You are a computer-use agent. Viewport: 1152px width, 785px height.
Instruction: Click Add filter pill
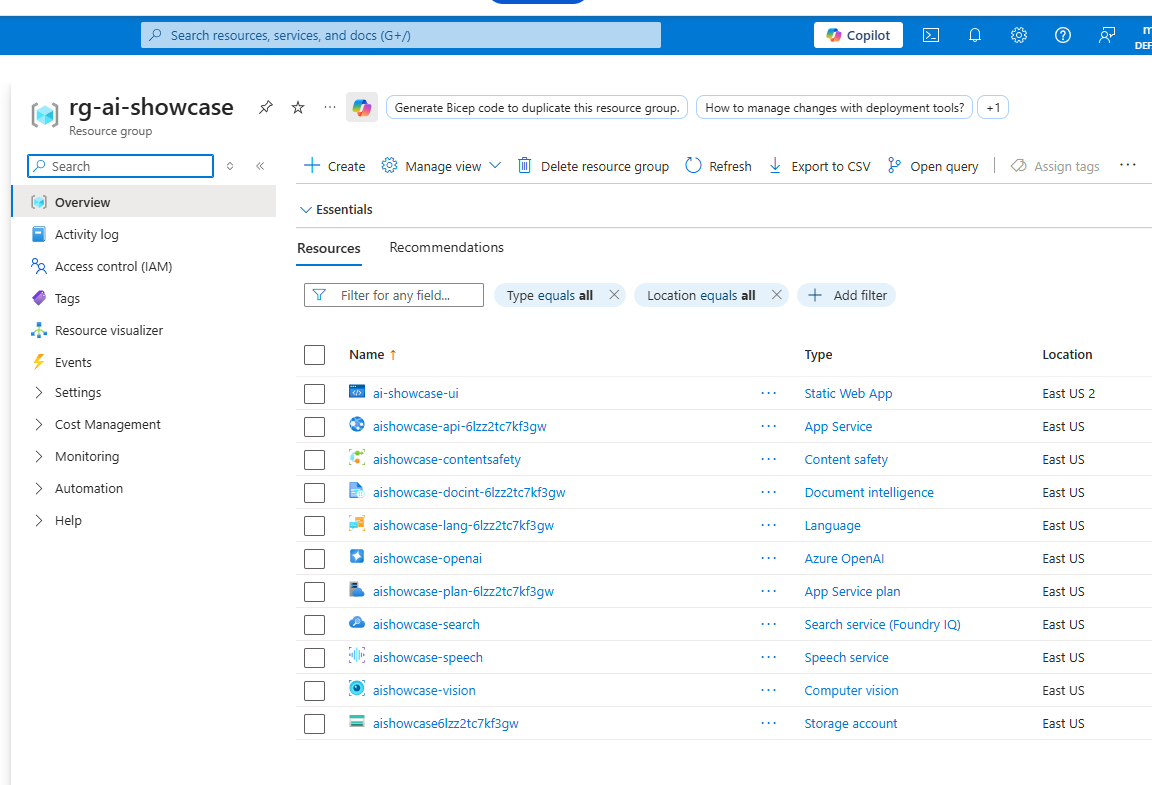(x=846, y=295)
